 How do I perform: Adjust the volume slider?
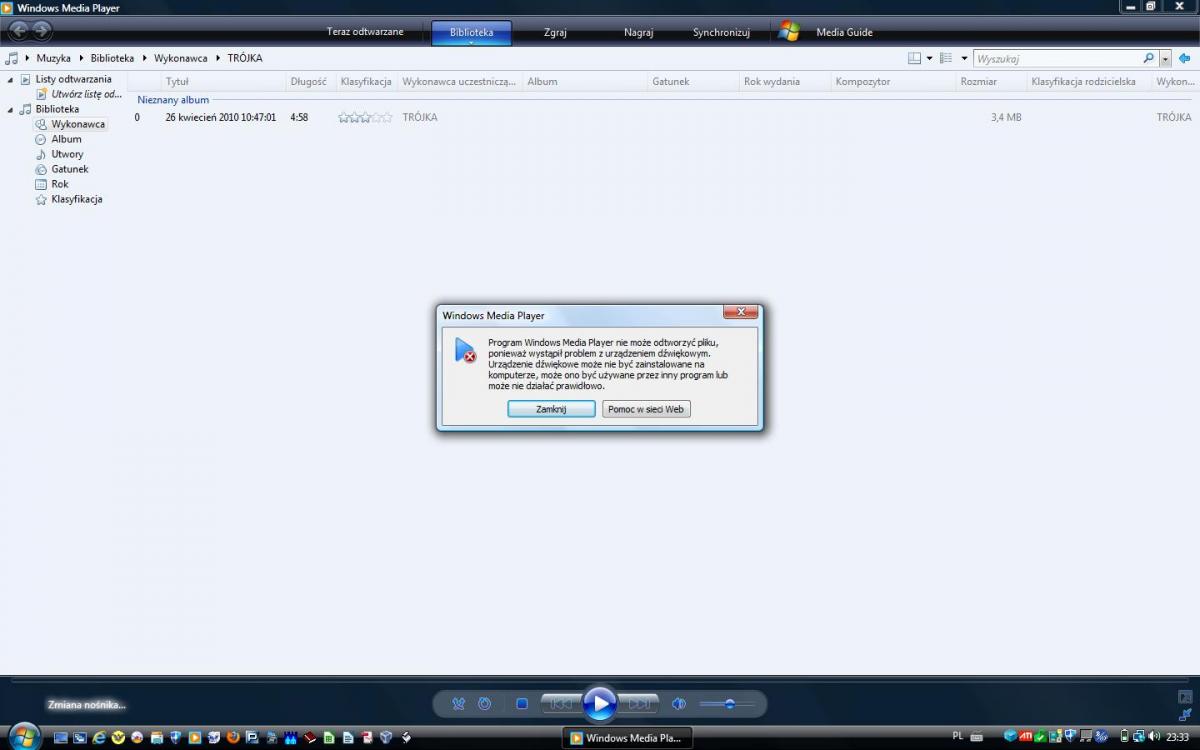pyautogui.click(x=729, y=704)
